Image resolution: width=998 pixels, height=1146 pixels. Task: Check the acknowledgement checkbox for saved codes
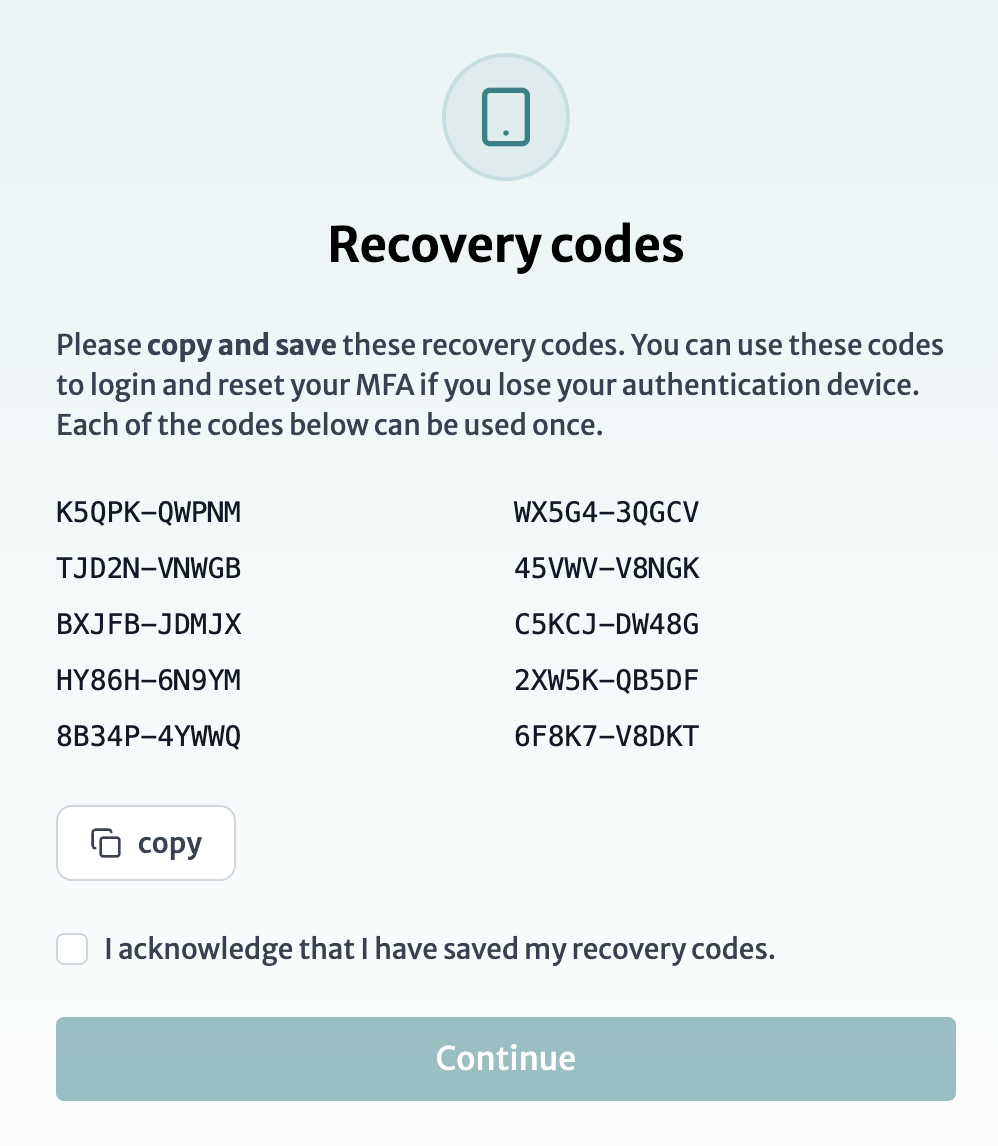(x=71, y=948)
